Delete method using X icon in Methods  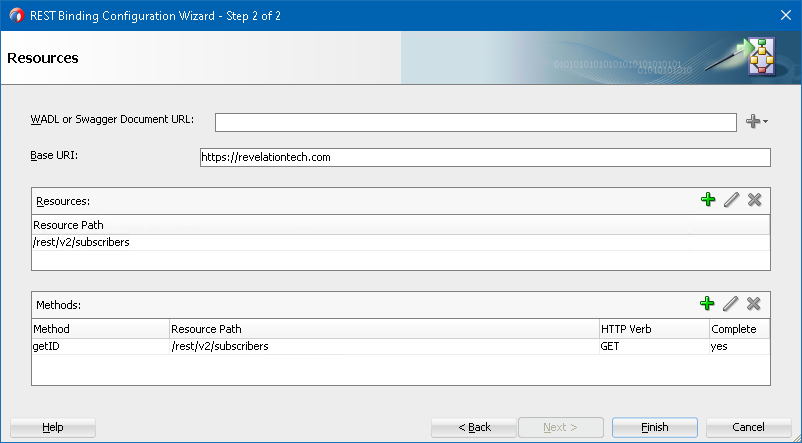point(754,304)
